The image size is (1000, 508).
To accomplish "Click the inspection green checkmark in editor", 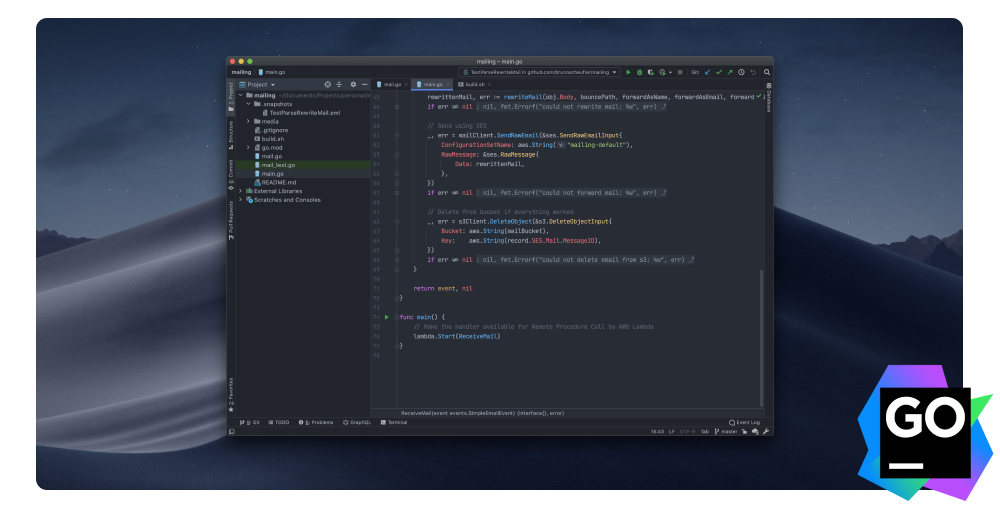I will (x=758, y=97).
